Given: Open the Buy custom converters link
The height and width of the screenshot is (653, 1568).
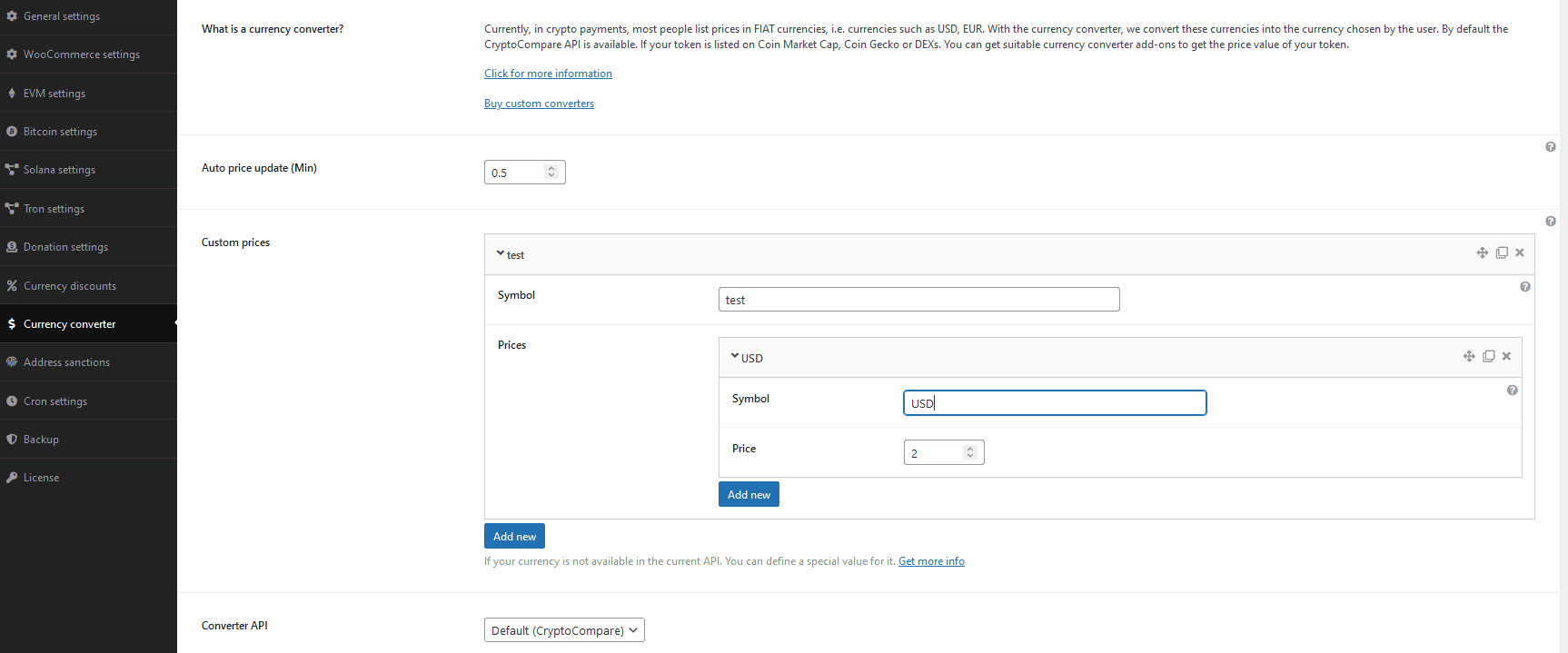Looking at the screenshot, I should click(x=539, y=104).
